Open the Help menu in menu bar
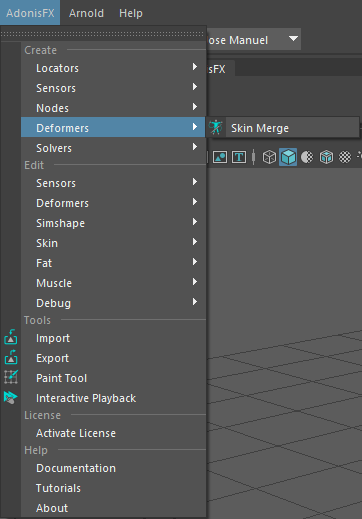362x519 pixels. coord(131,13)
